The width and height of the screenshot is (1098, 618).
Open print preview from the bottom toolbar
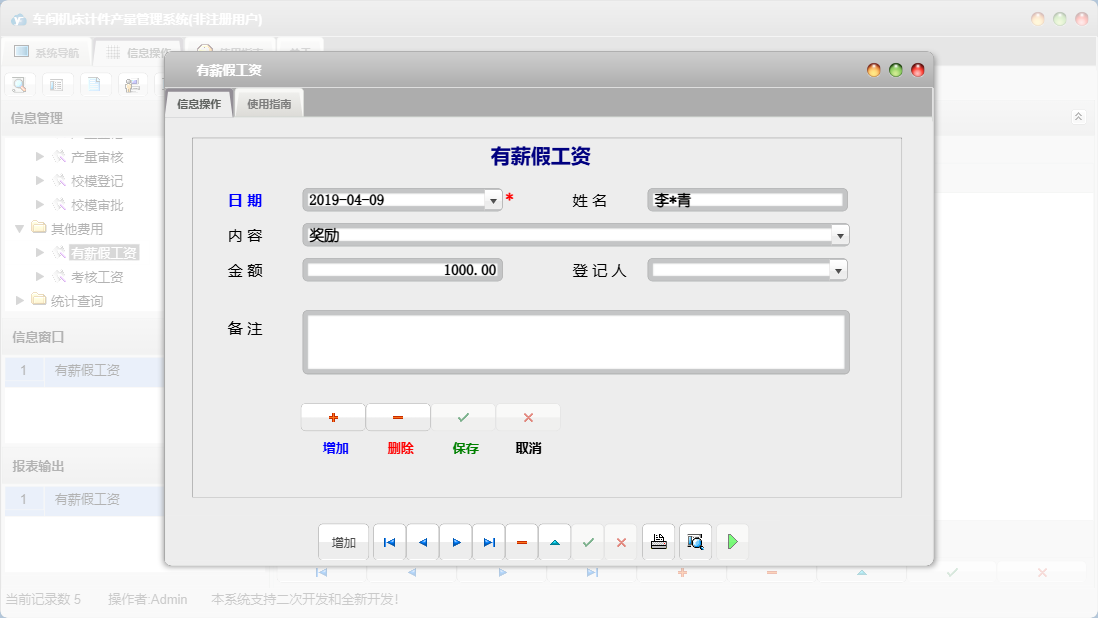[x=694, y=541]
